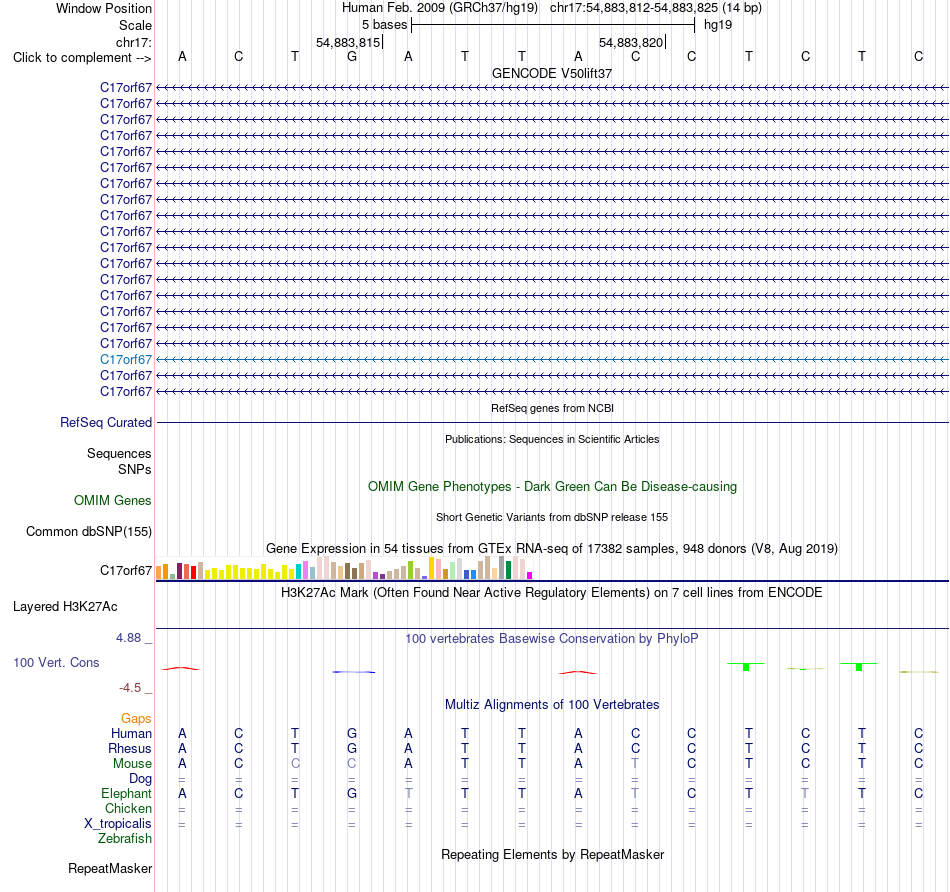This screenshot has width=950, height=892.
Task: Click the 54,883,820 position marker
Action: 631,42
